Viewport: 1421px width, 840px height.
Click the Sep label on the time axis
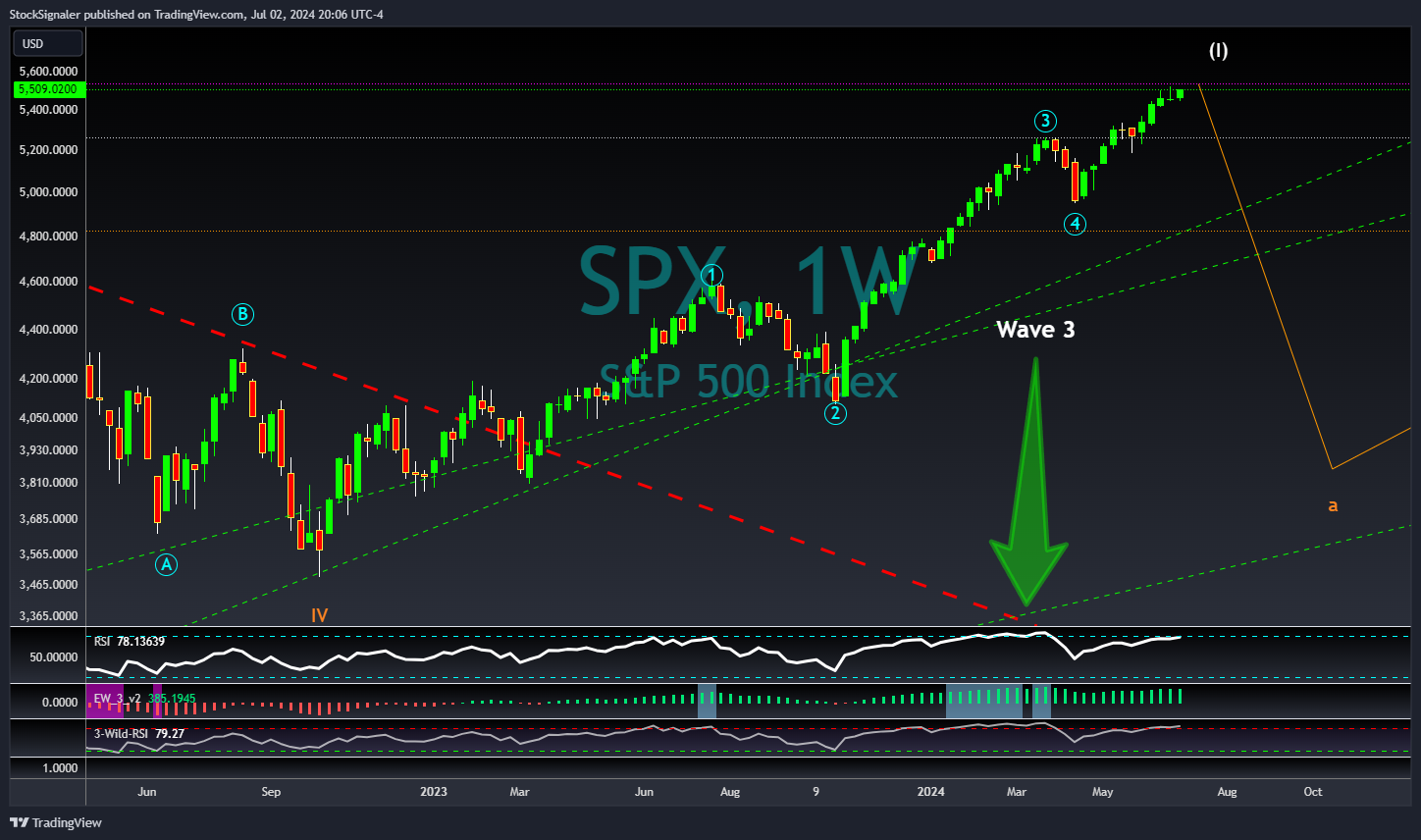pos(271,791)
